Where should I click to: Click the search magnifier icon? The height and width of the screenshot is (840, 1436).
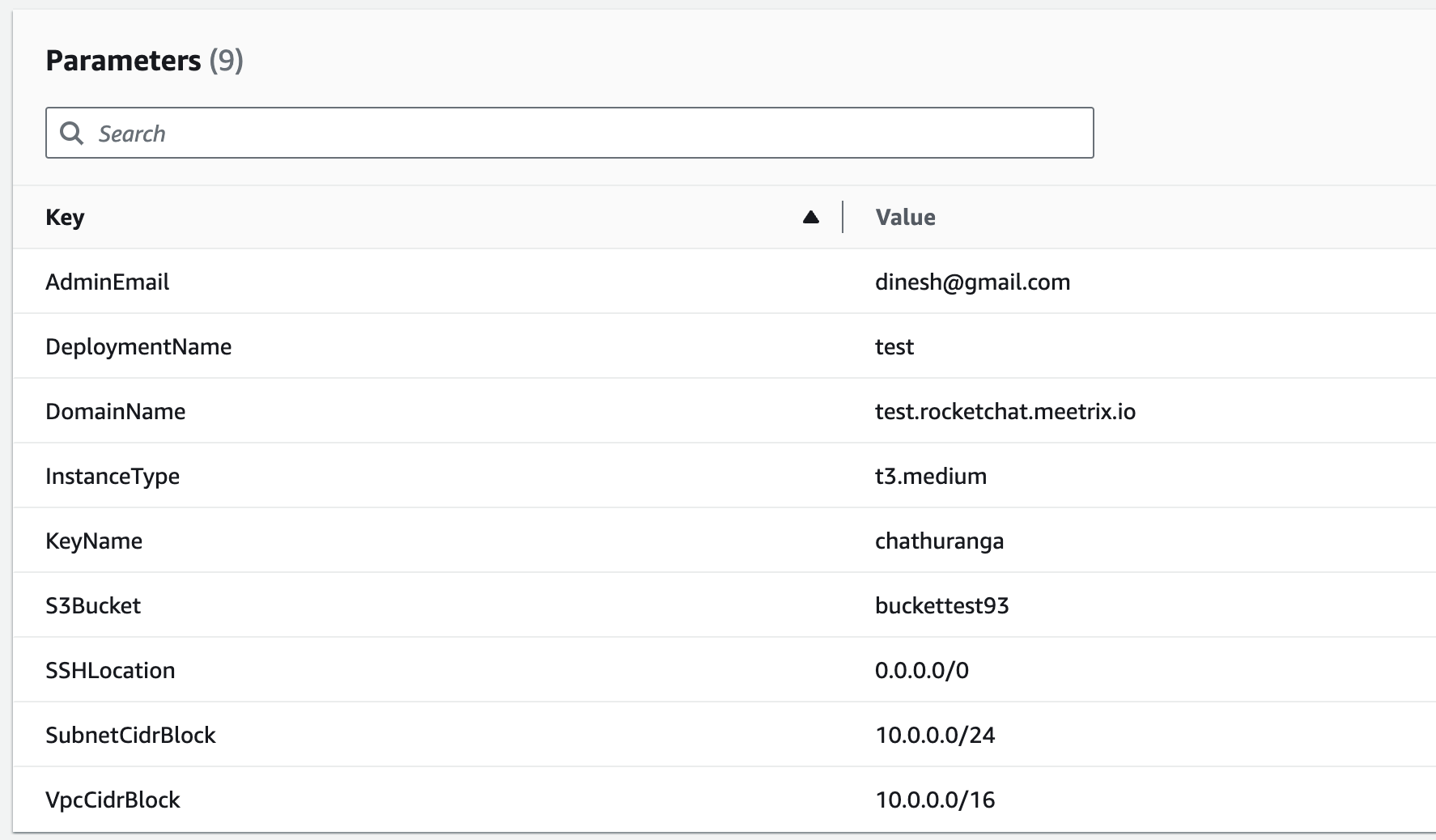72,134
